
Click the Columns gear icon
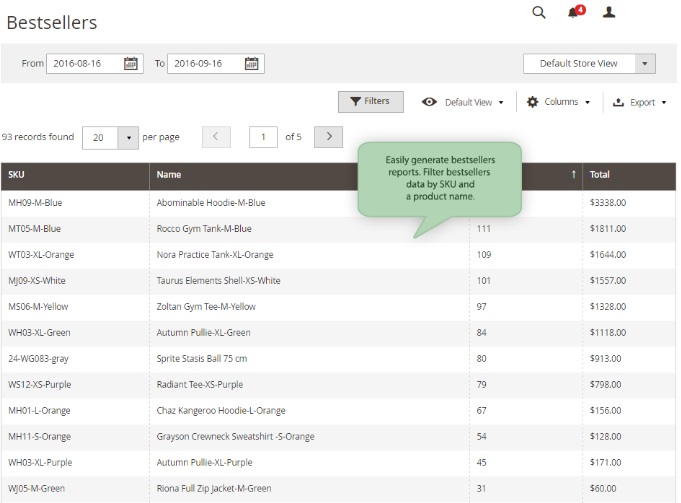pyautogui.click(x=532, y=102)
